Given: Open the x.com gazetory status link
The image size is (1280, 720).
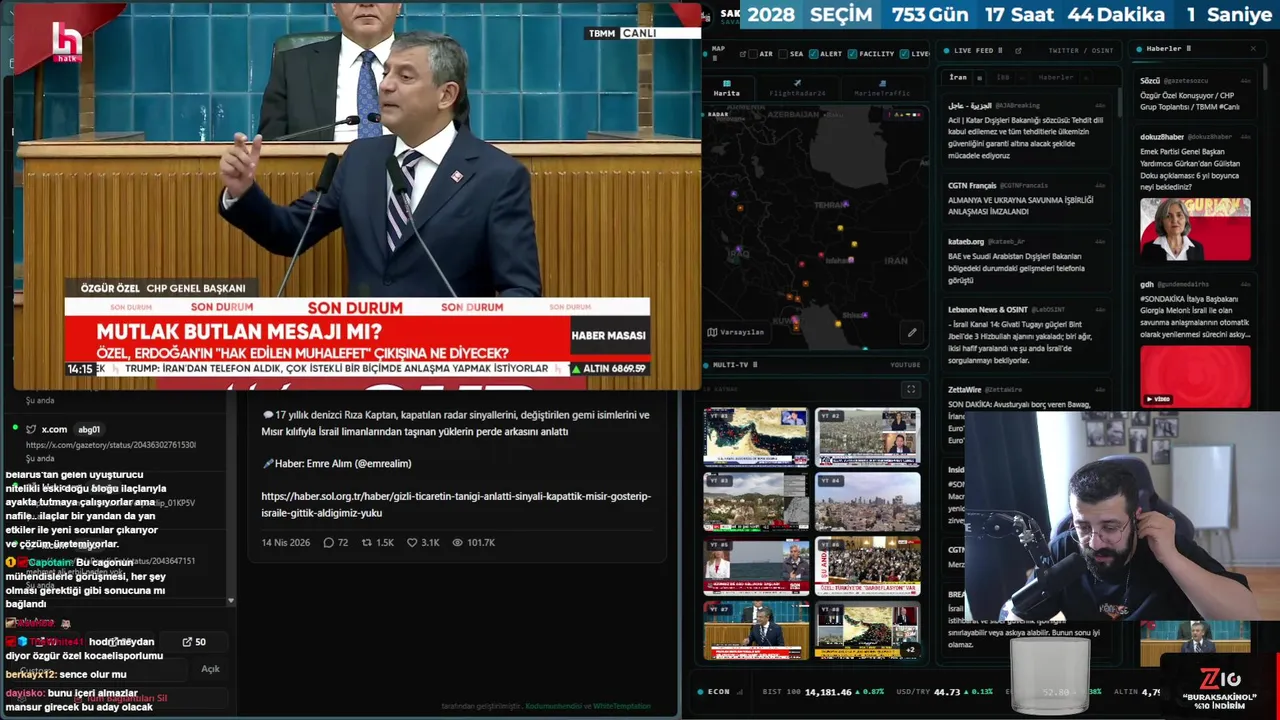Looking at the screenshot, I should click(111, 445).
